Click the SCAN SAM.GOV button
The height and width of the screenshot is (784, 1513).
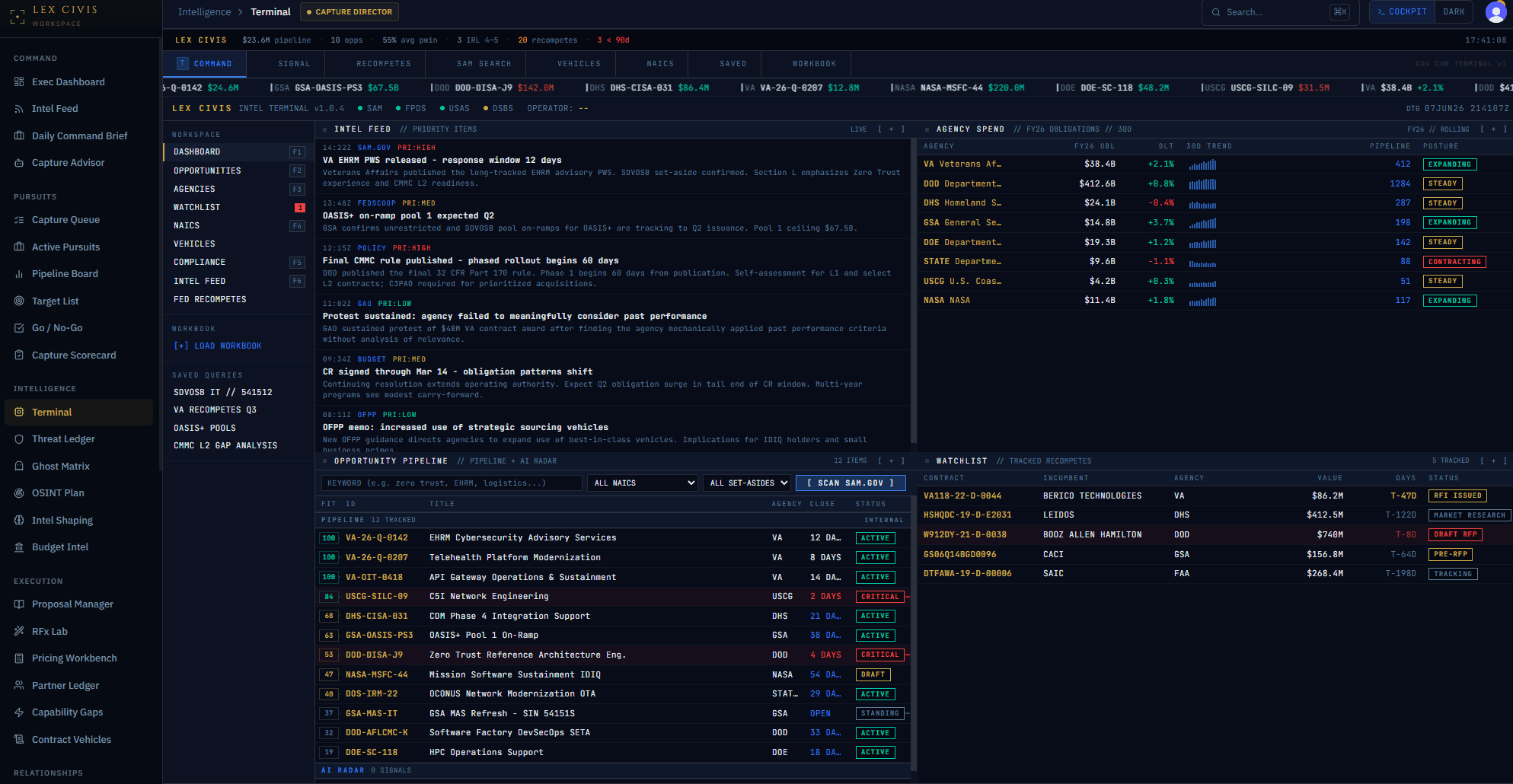(851, 483)
